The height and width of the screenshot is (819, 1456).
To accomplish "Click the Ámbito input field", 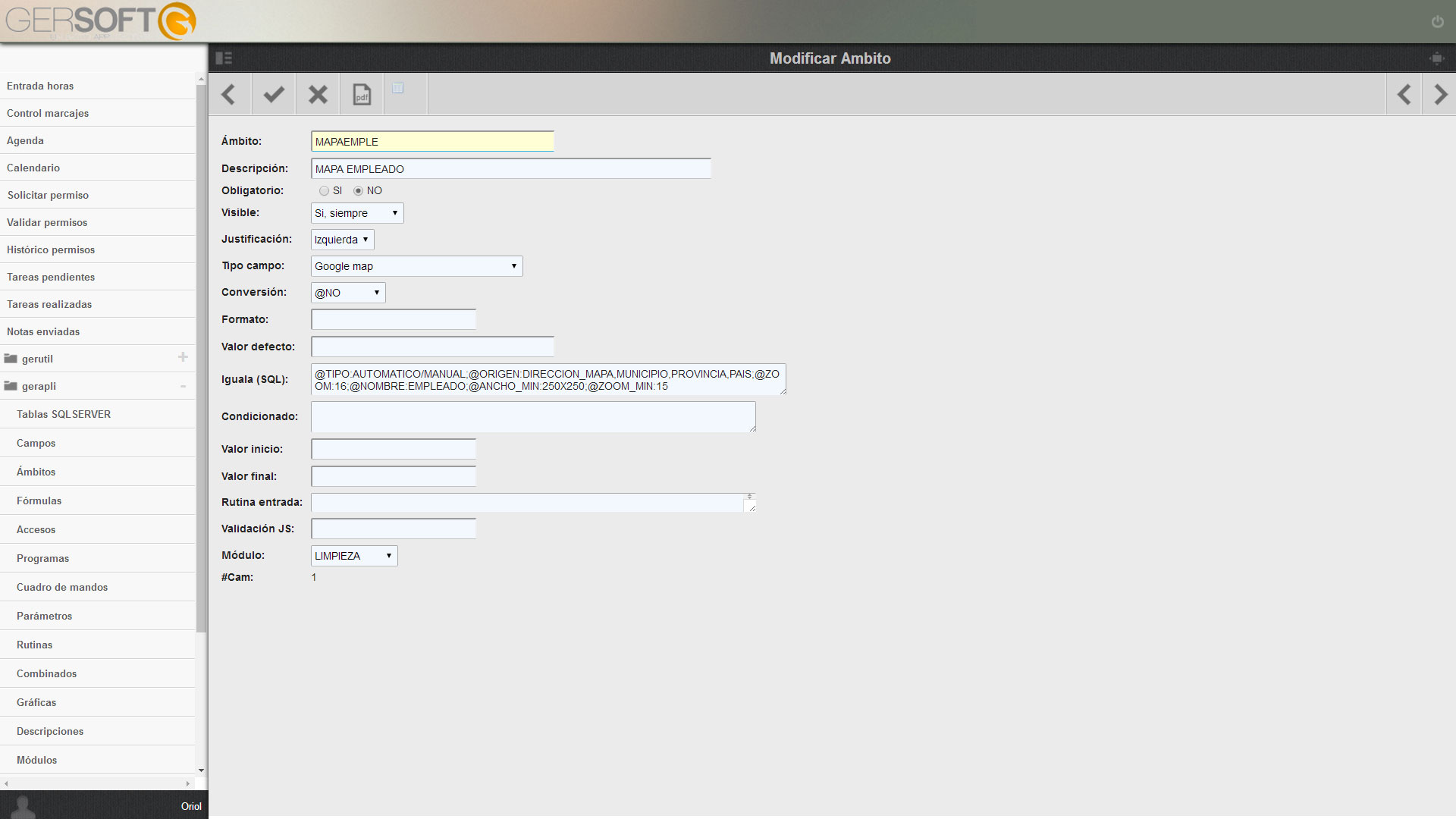I will tap(432, 142).
